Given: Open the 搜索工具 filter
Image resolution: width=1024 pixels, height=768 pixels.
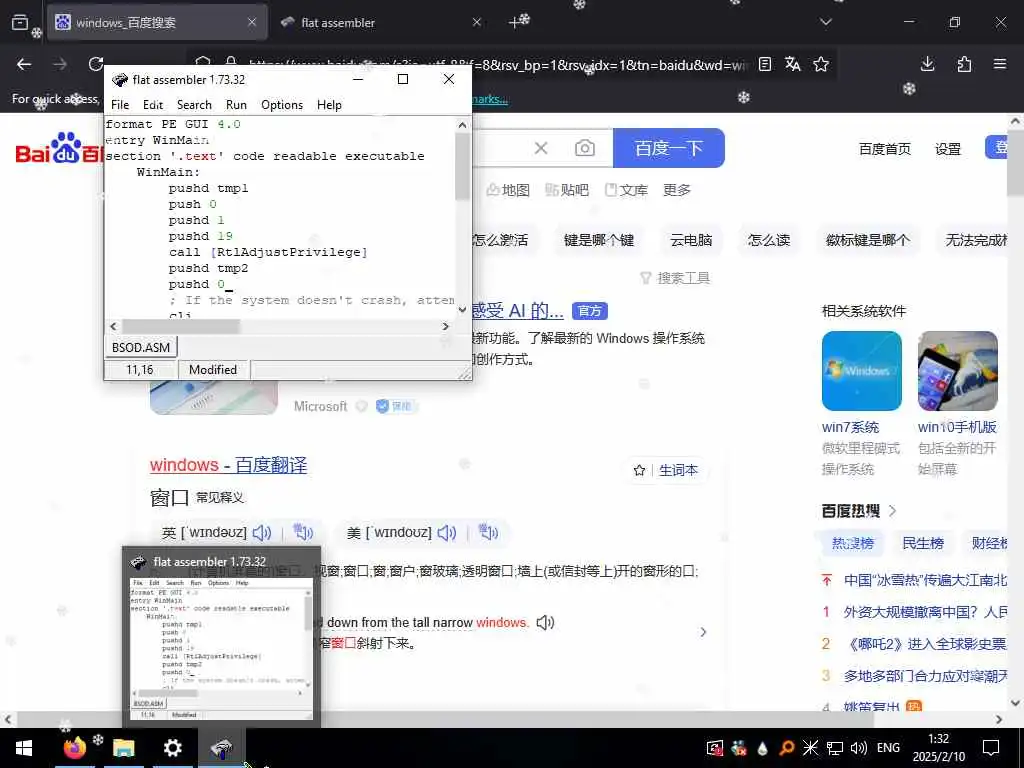Looking at the screenshot, I should [x=675, y=278].
